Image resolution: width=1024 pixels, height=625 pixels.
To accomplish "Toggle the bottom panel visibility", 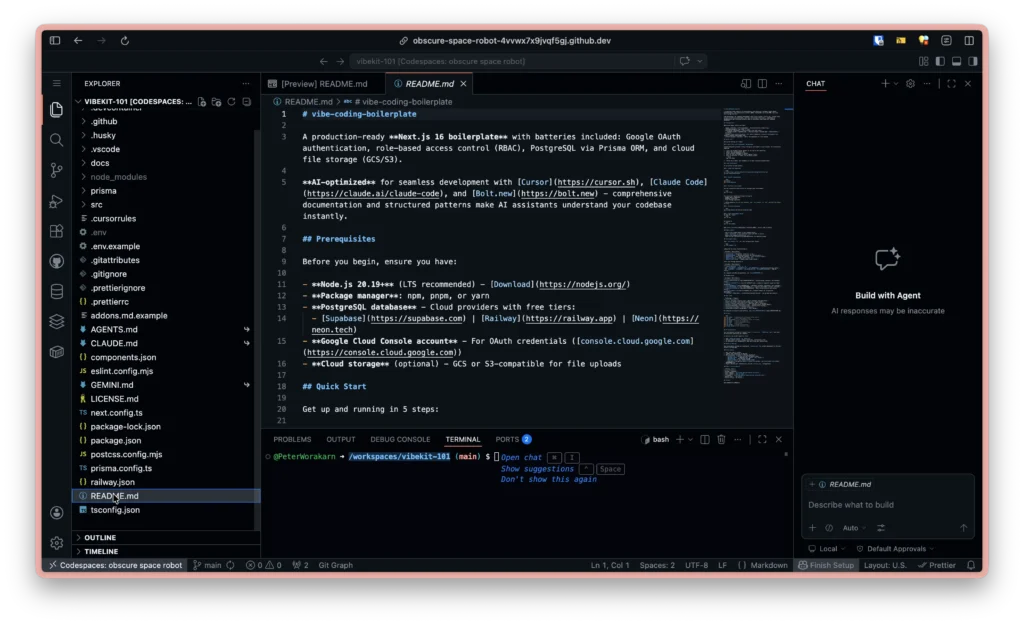I will (x=956, y=61).
